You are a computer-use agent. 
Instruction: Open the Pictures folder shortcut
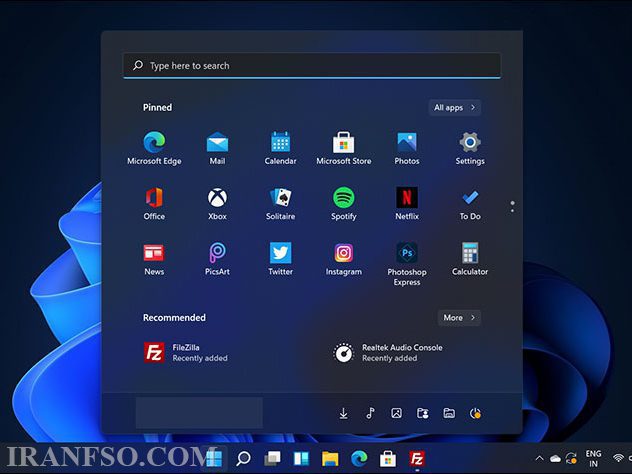(x=396, y=413)
